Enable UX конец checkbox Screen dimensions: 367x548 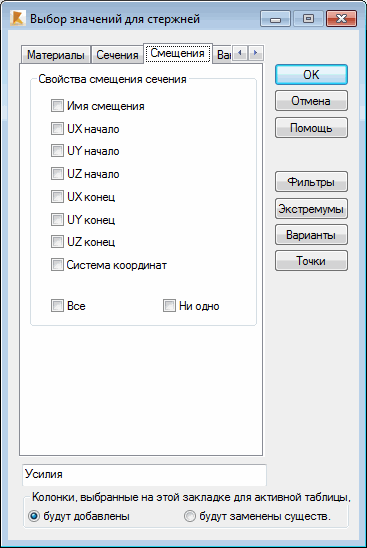(x=57, y=196)
